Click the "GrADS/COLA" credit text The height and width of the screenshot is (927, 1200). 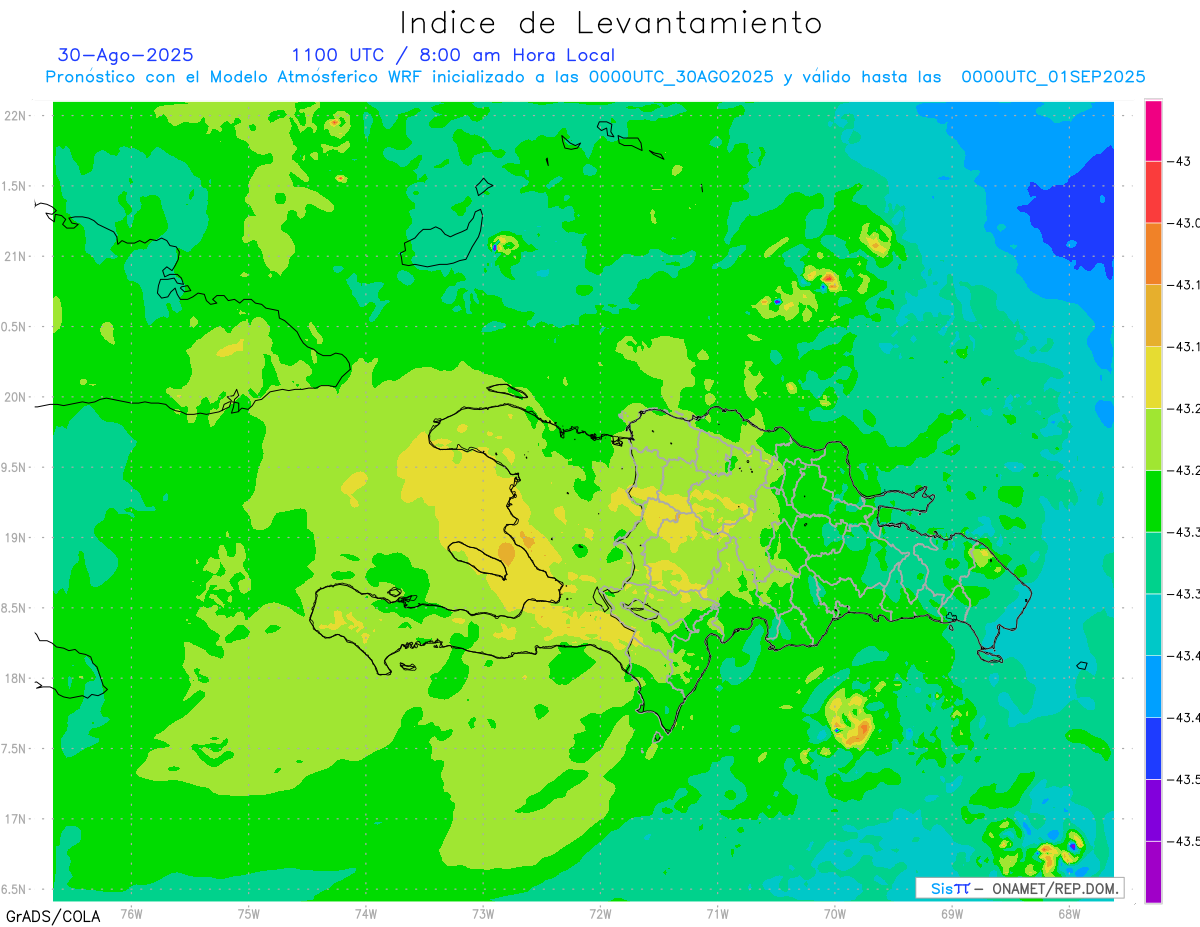click(53, 915)
